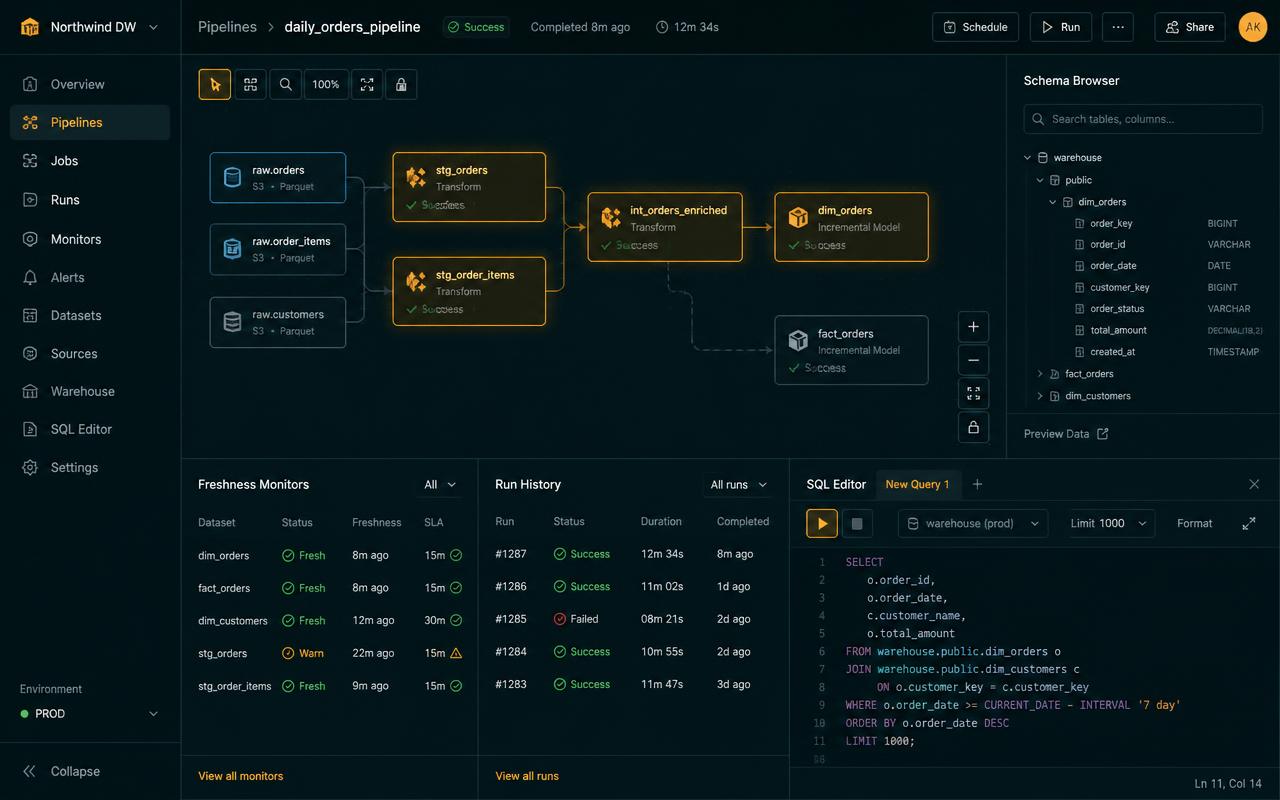Close the SQL Editor panel

(1254, 484)
